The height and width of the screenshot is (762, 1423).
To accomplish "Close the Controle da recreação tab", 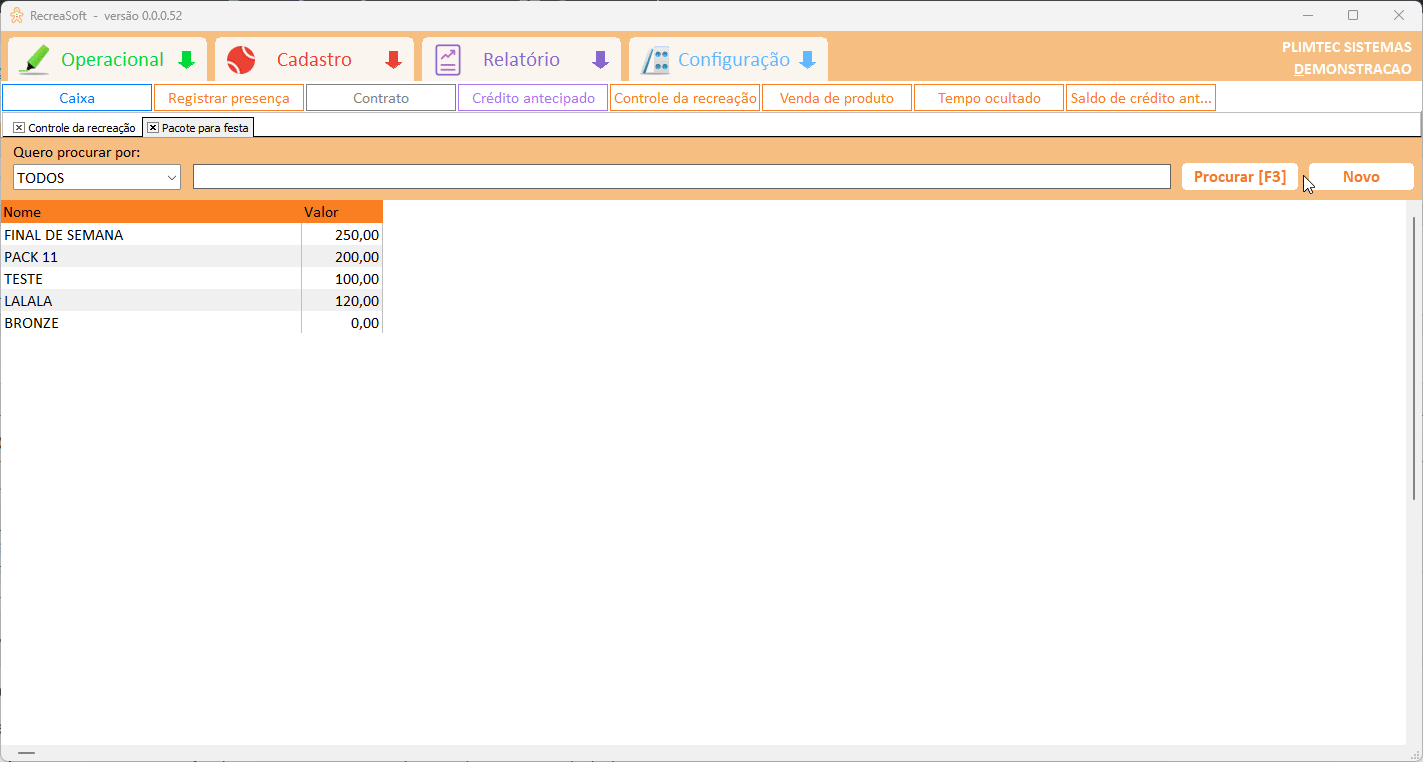I will [19, 128].
